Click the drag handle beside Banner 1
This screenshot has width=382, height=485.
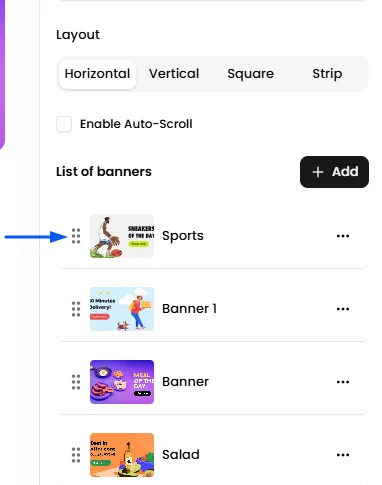[76, 309]
